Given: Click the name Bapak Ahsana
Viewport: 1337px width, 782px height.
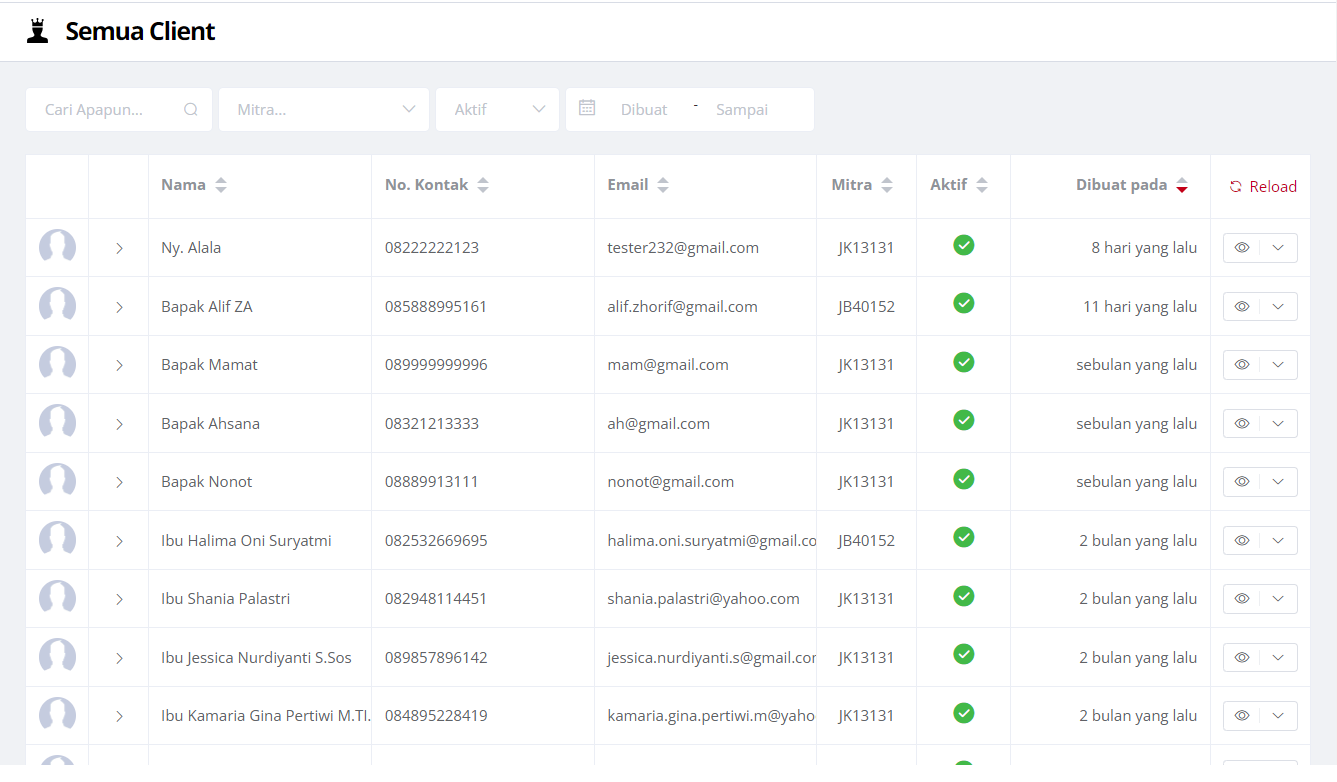Looking at the screenshot, I should pyautogui.click(x=210, y=424).
